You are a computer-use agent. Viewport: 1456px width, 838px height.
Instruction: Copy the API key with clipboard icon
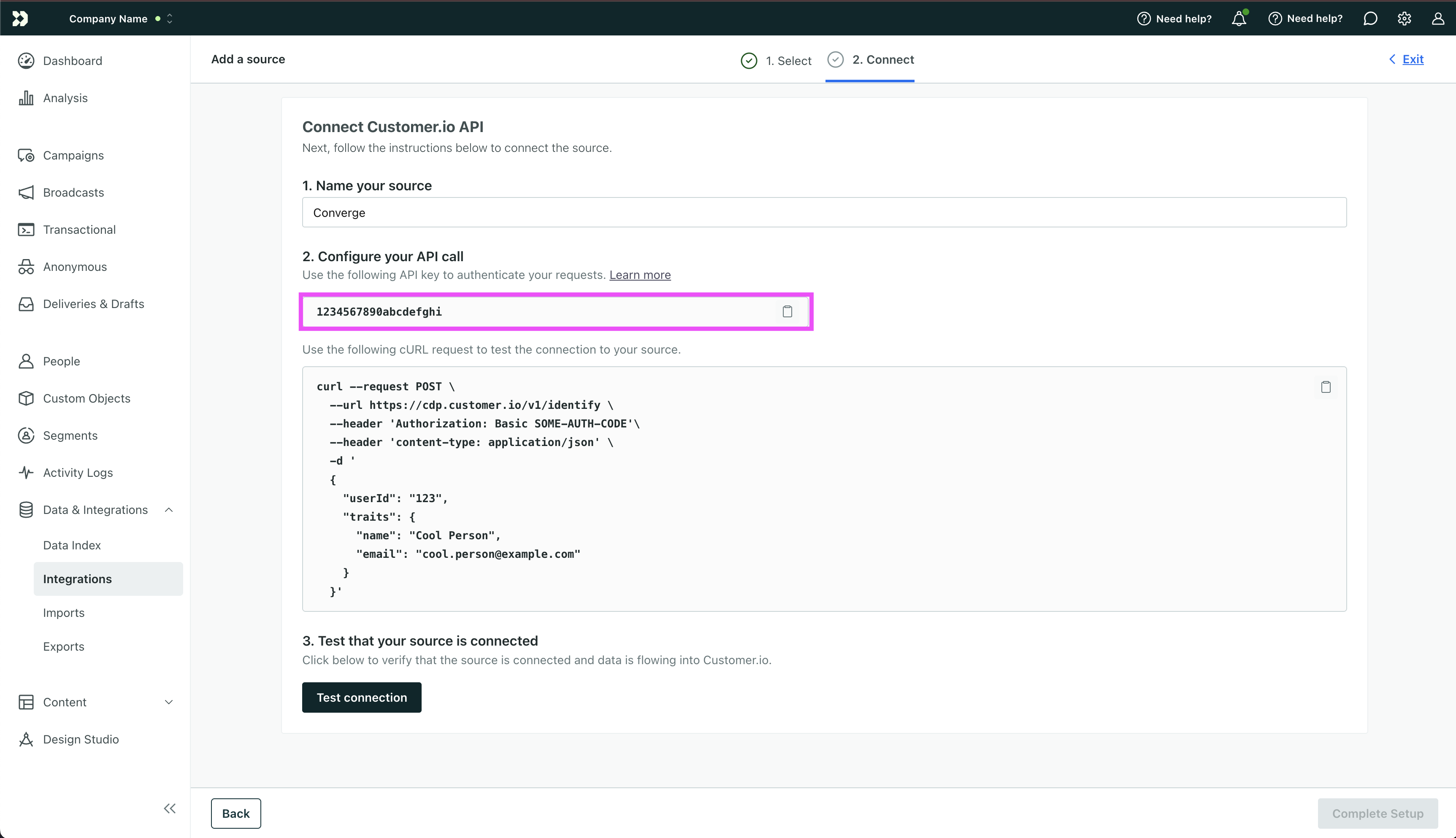[787, 311]
